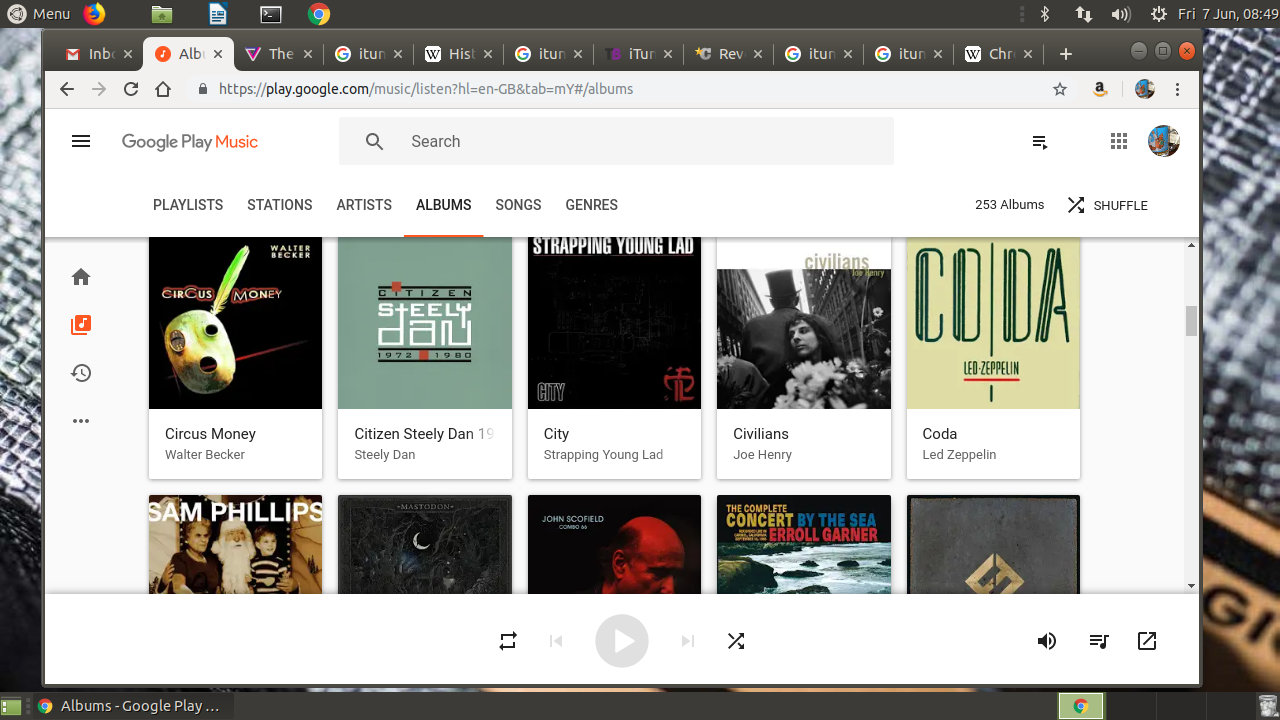Open the Civilians album cover
Viewport: 1280px width, 720px height.
coord(804,323)
